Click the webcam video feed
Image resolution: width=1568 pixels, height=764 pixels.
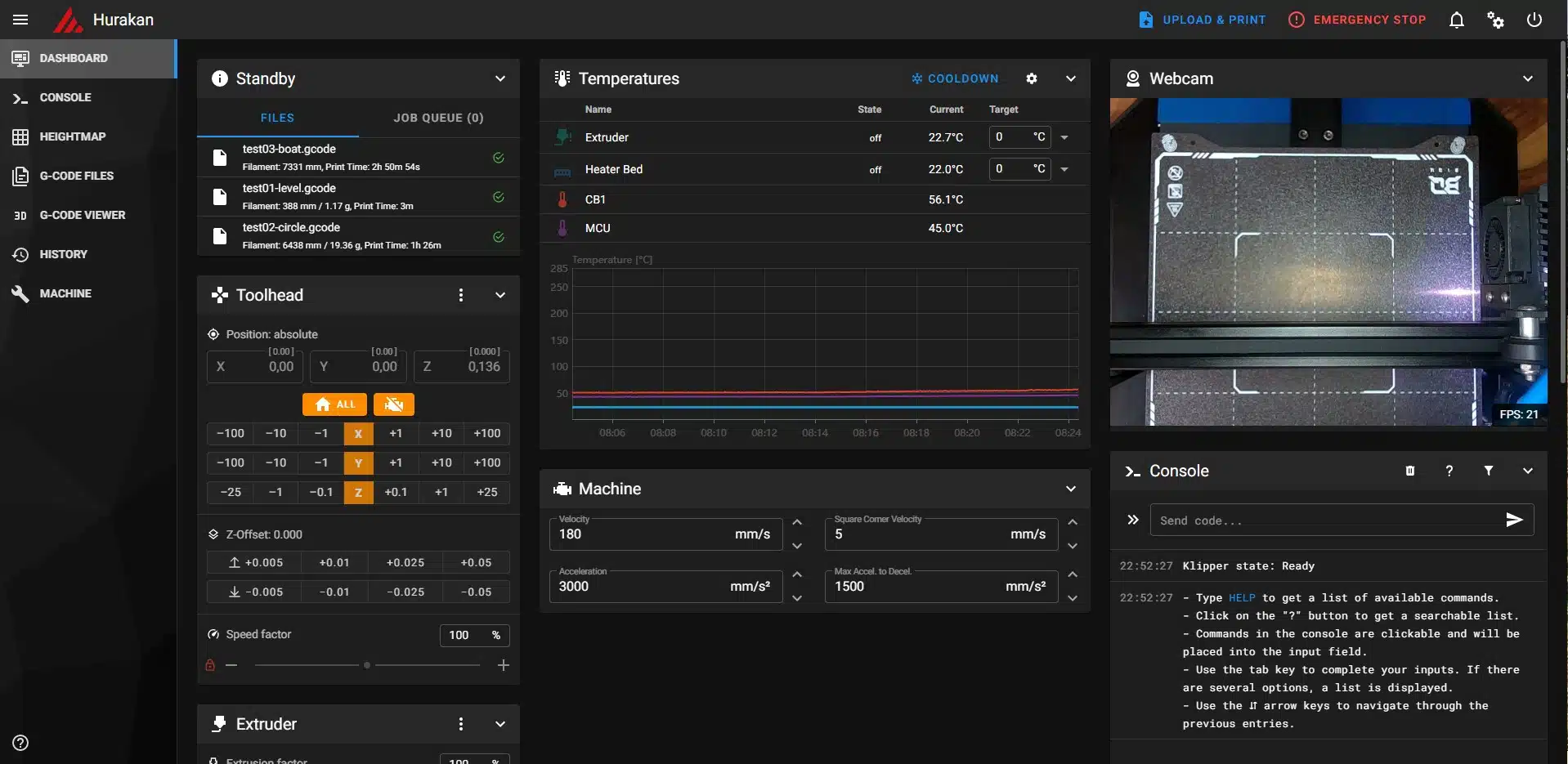1328,261
